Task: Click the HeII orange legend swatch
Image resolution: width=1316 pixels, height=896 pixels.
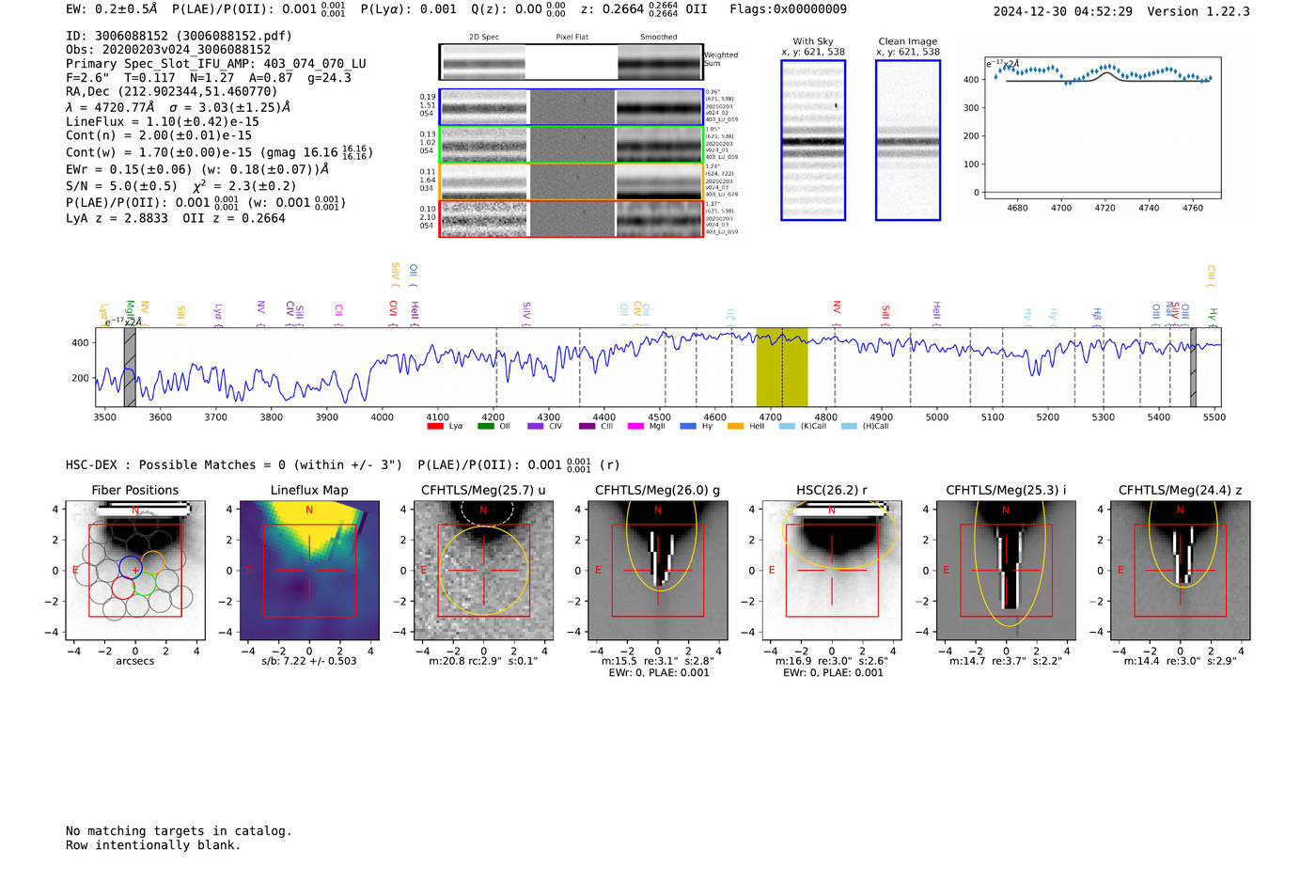Action: tap(736, 427)
